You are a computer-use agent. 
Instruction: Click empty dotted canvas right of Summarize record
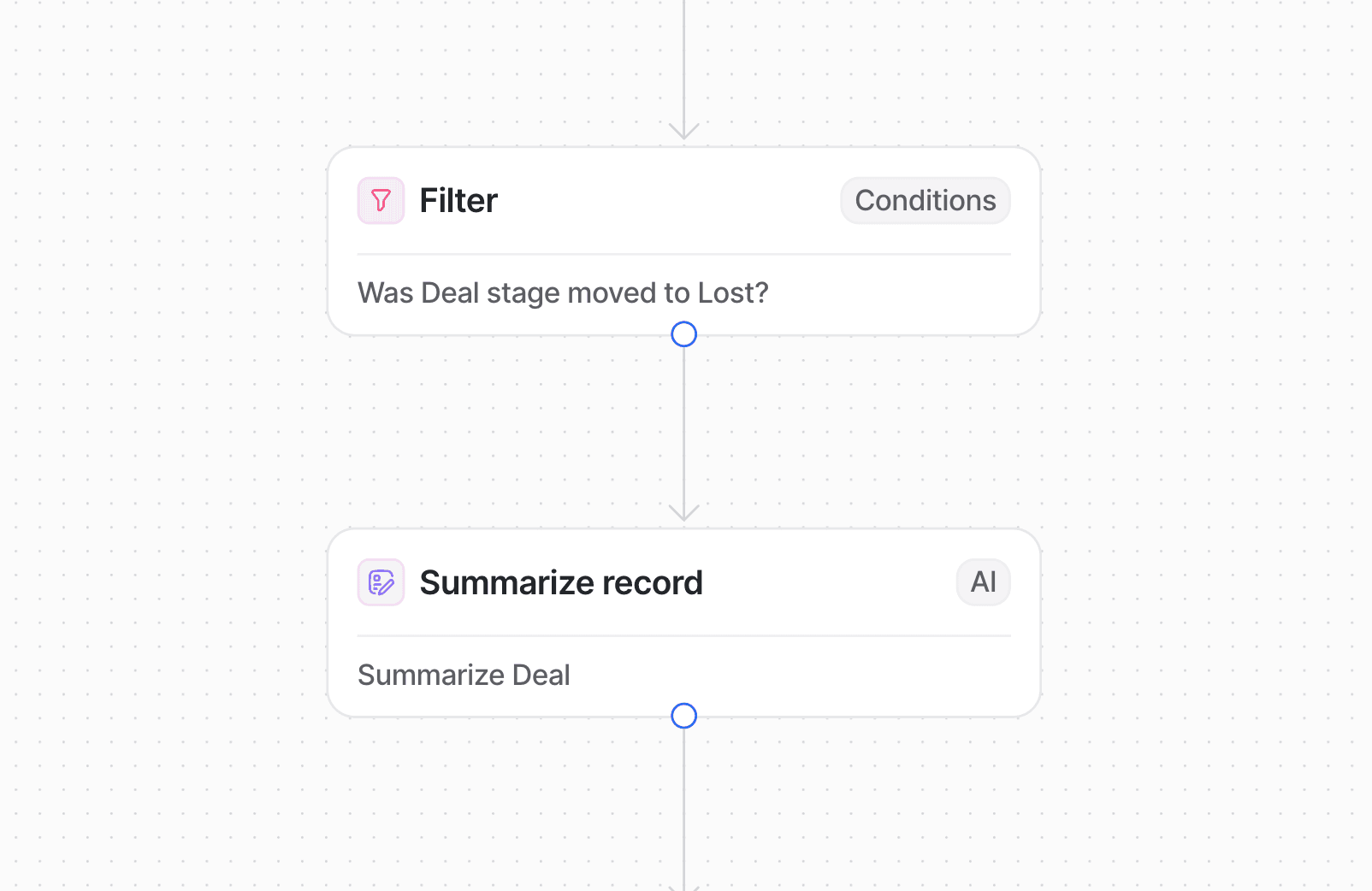pyautogui.click(x=1206, y=623)
